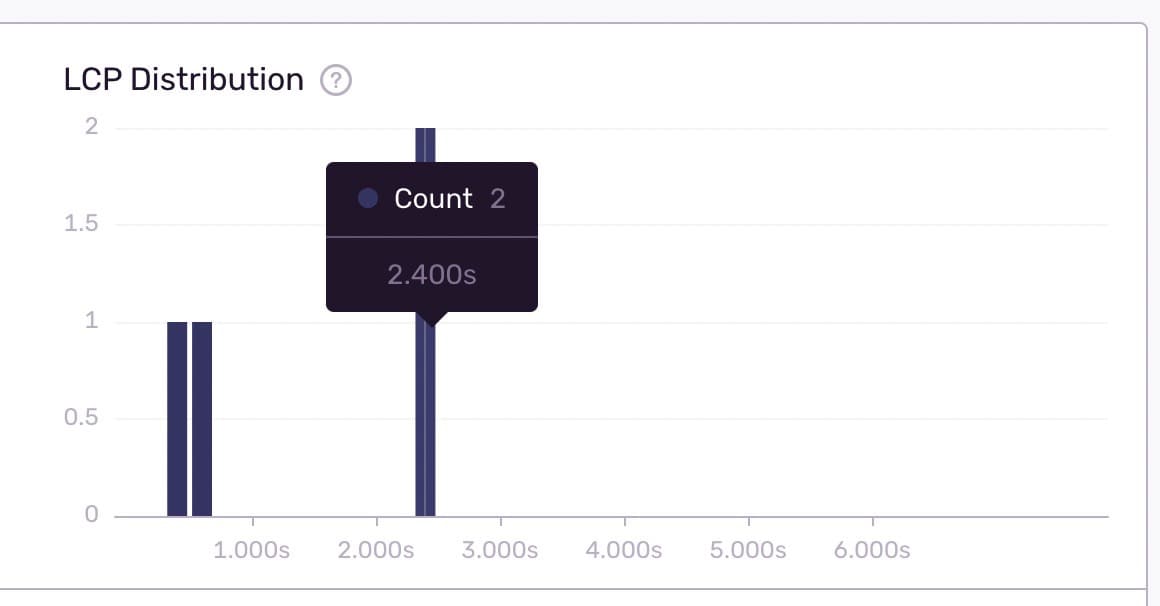The height and width of the screenshot is (606, 1160).
Task: Click the LCP Distribution chart title
Action: (183, 80)
